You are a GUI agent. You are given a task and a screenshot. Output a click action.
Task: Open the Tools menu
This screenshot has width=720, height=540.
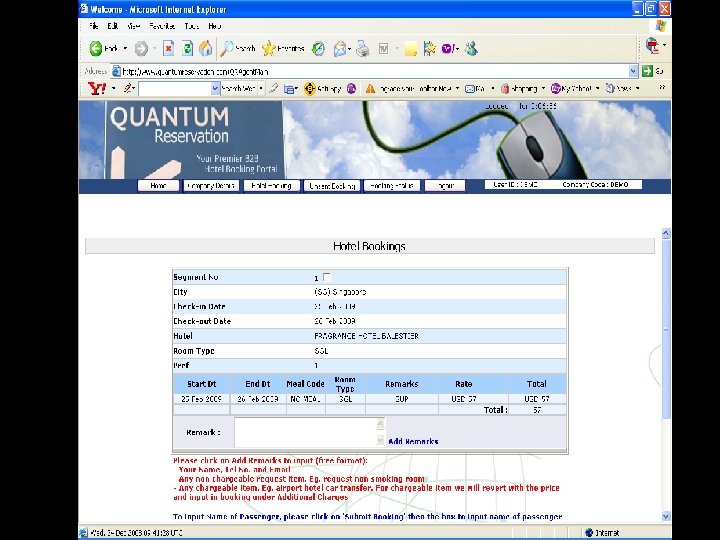[x=191, y=26]
